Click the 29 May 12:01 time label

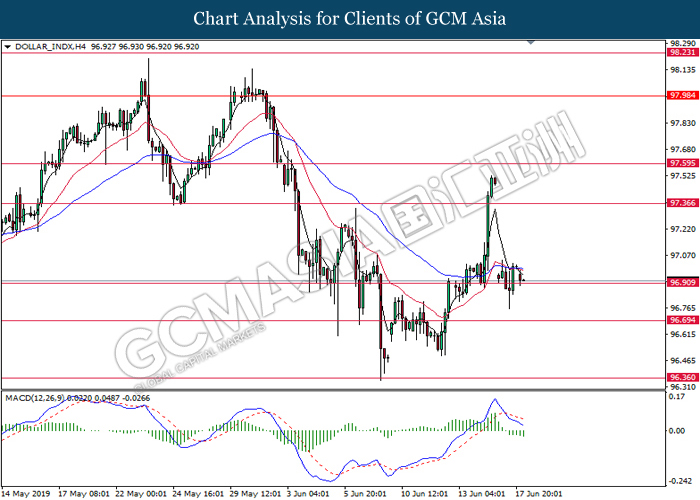255,494
